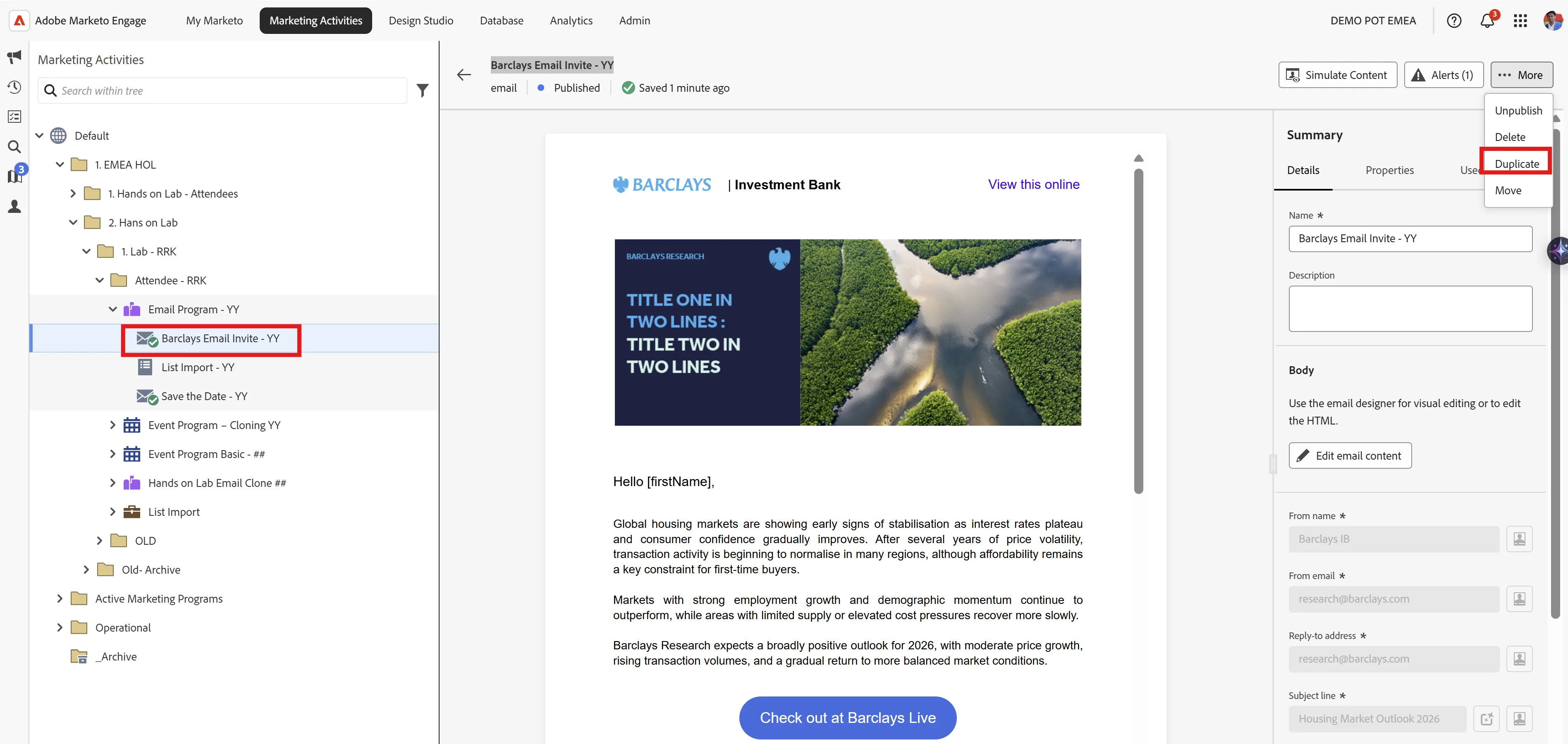Expand 1. Hands on Lab - Attendees folder
Viewport: 1568px width, 744px height.
(x=73, y=193)
